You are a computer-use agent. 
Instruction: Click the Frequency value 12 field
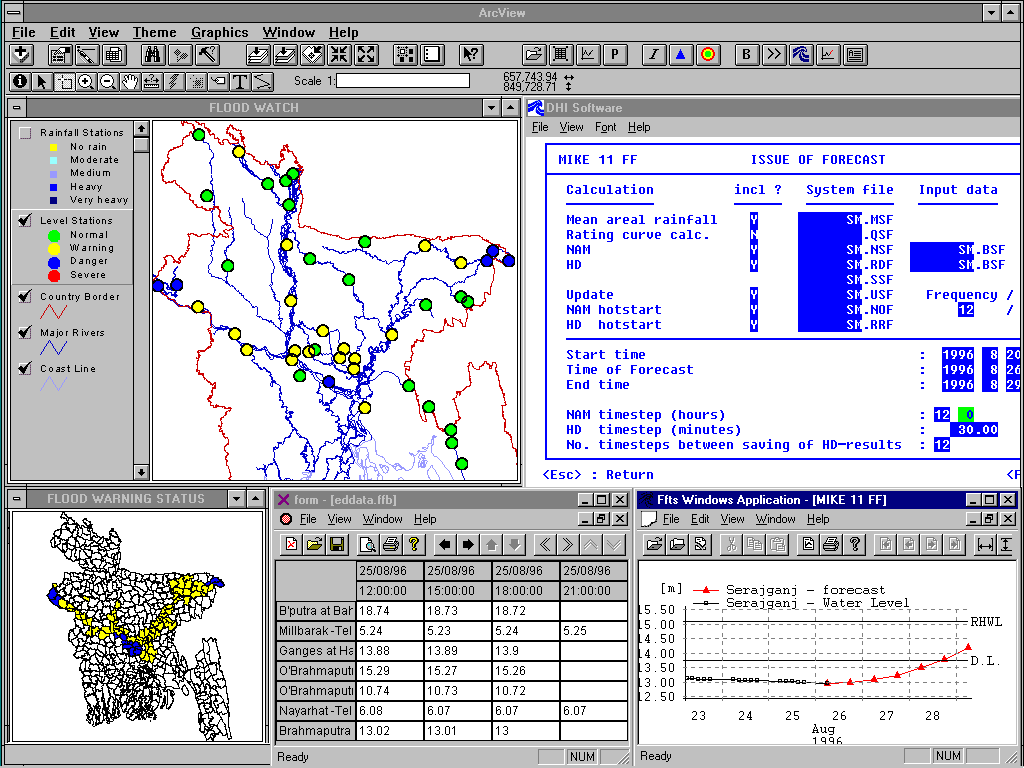pos(966,310)
